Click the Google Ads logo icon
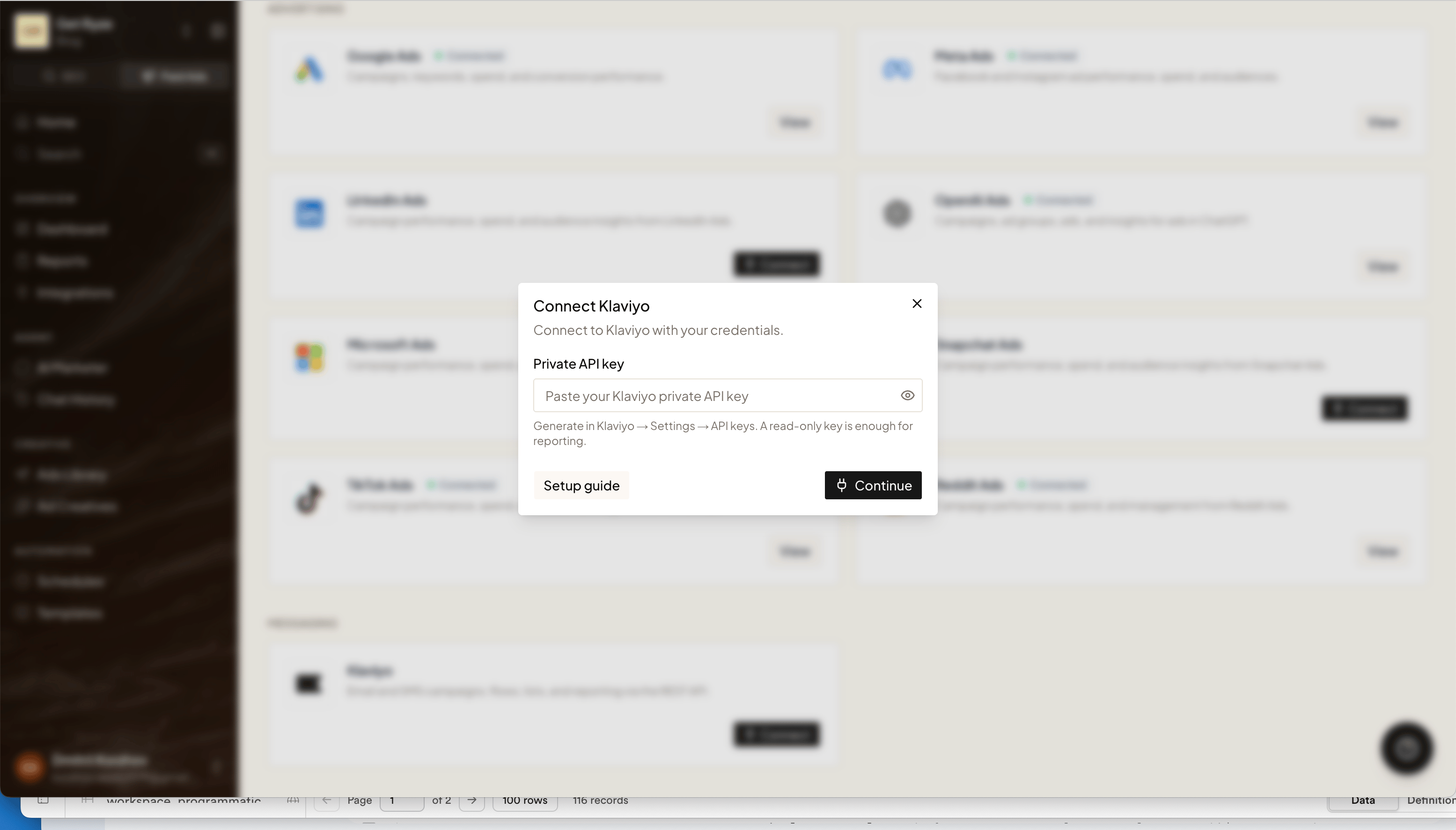Image resolution: width=1456 pixels, height=830 pixels. coord(309,69)
